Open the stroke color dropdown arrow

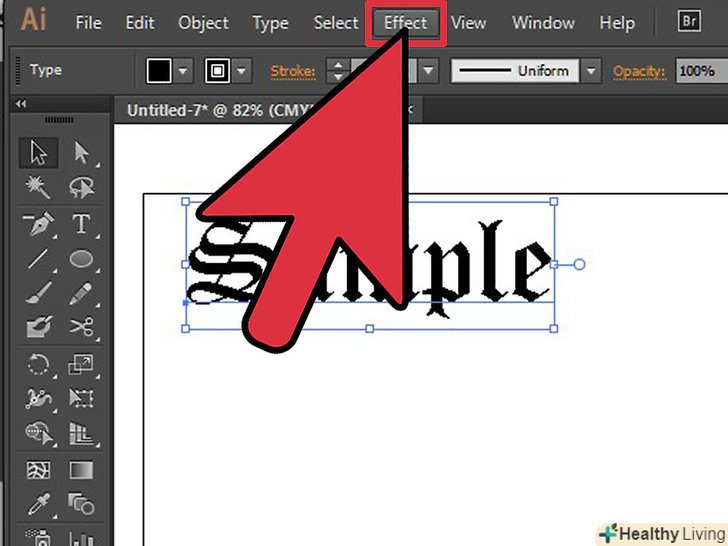(241, 71)
